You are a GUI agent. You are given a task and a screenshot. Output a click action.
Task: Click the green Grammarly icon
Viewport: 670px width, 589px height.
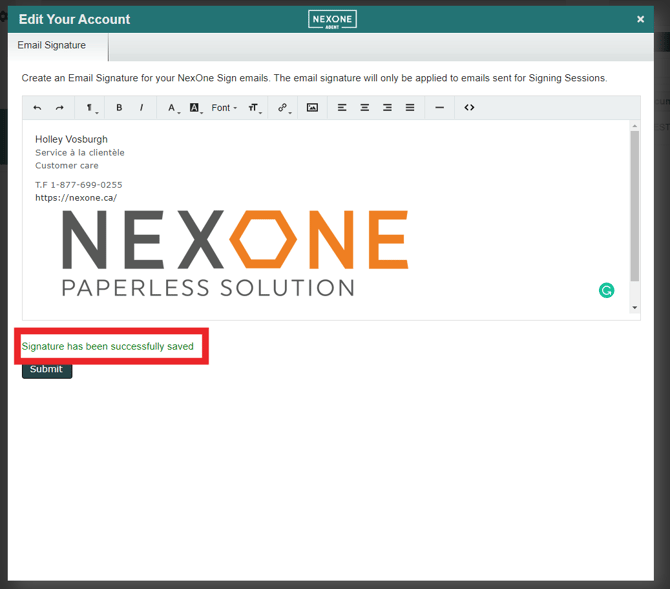[606, 291]
